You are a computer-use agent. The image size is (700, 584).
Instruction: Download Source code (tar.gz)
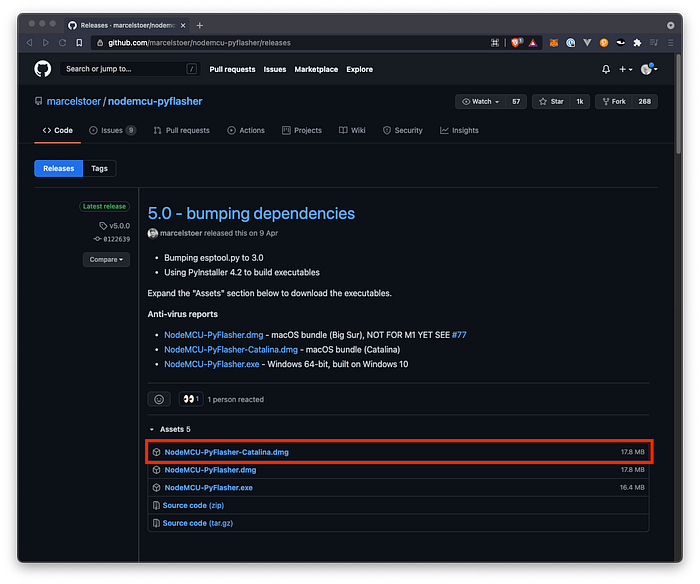pyautogui.click(x=198, y=523)
